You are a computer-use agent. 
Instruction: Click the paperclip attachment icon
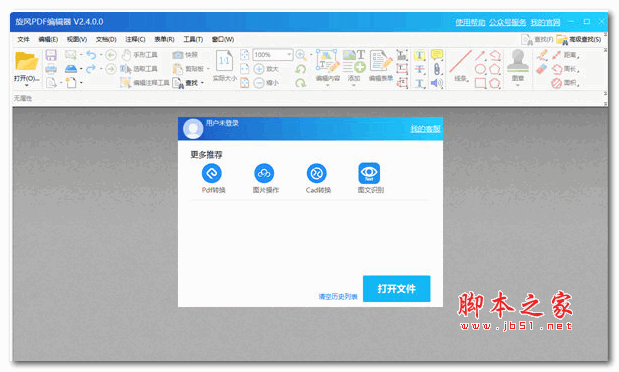click(x=437, y=69)
